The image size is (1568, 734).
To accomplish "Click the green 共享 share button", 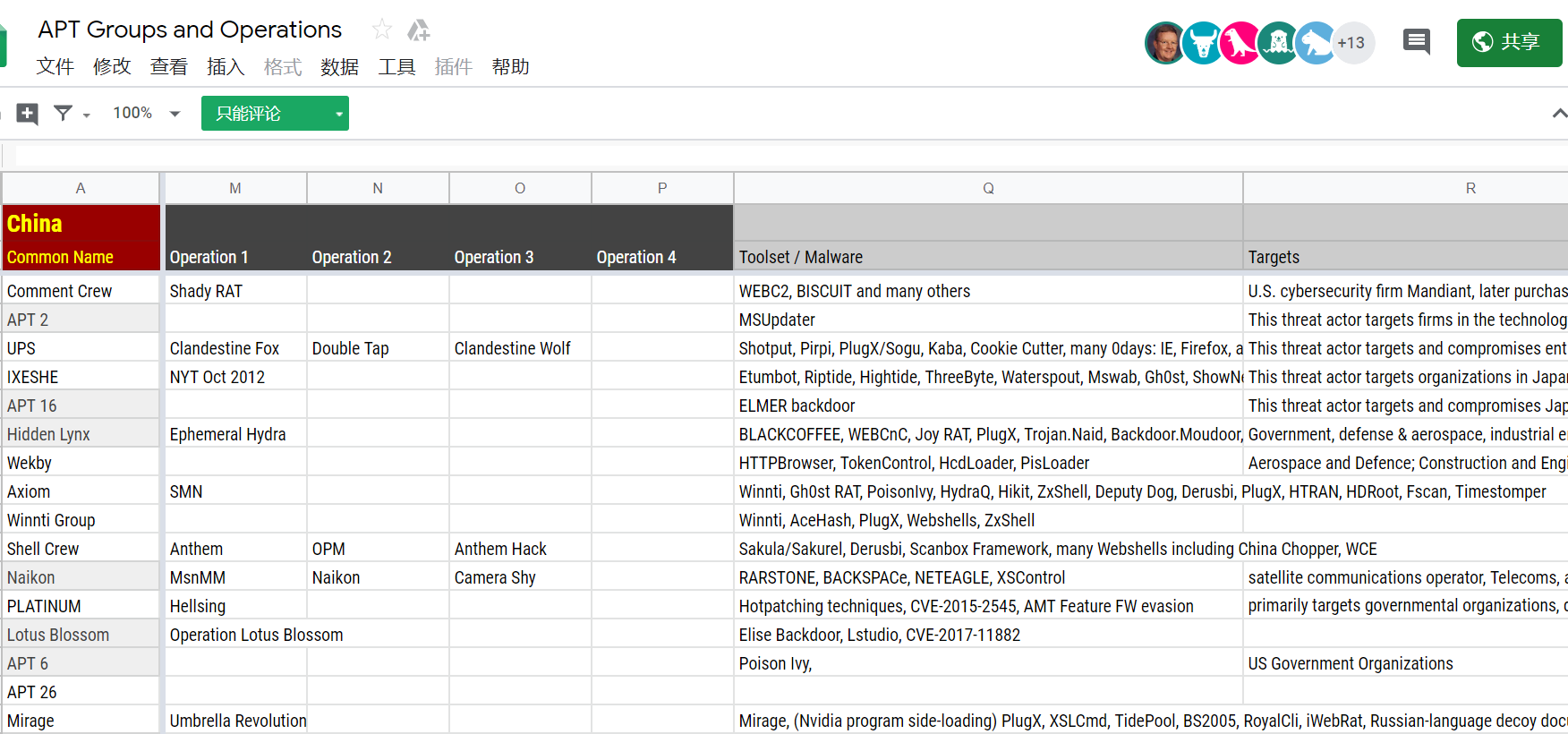I will coord(1509,43).
